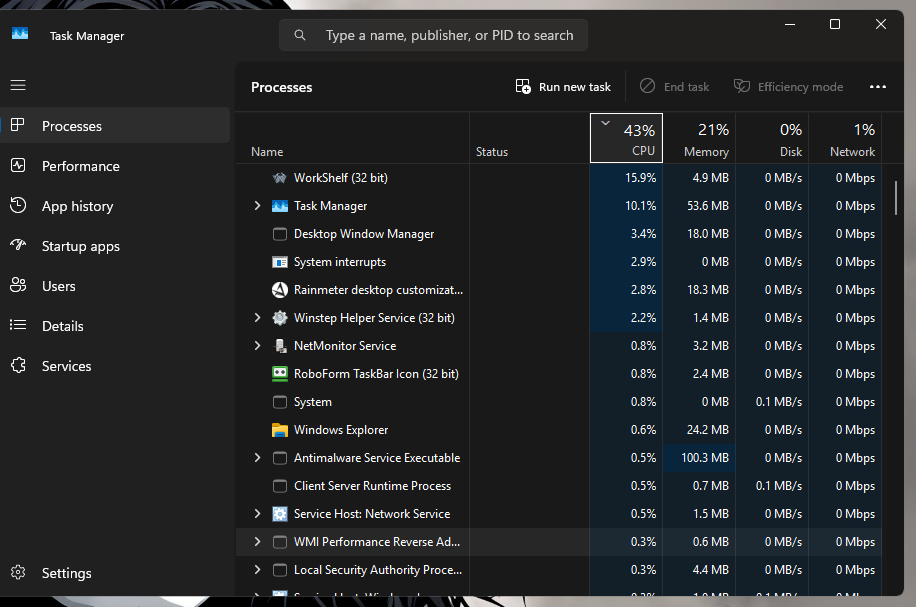
Task: Click the NetMonitor Service icon
Action: pos(280,346)
